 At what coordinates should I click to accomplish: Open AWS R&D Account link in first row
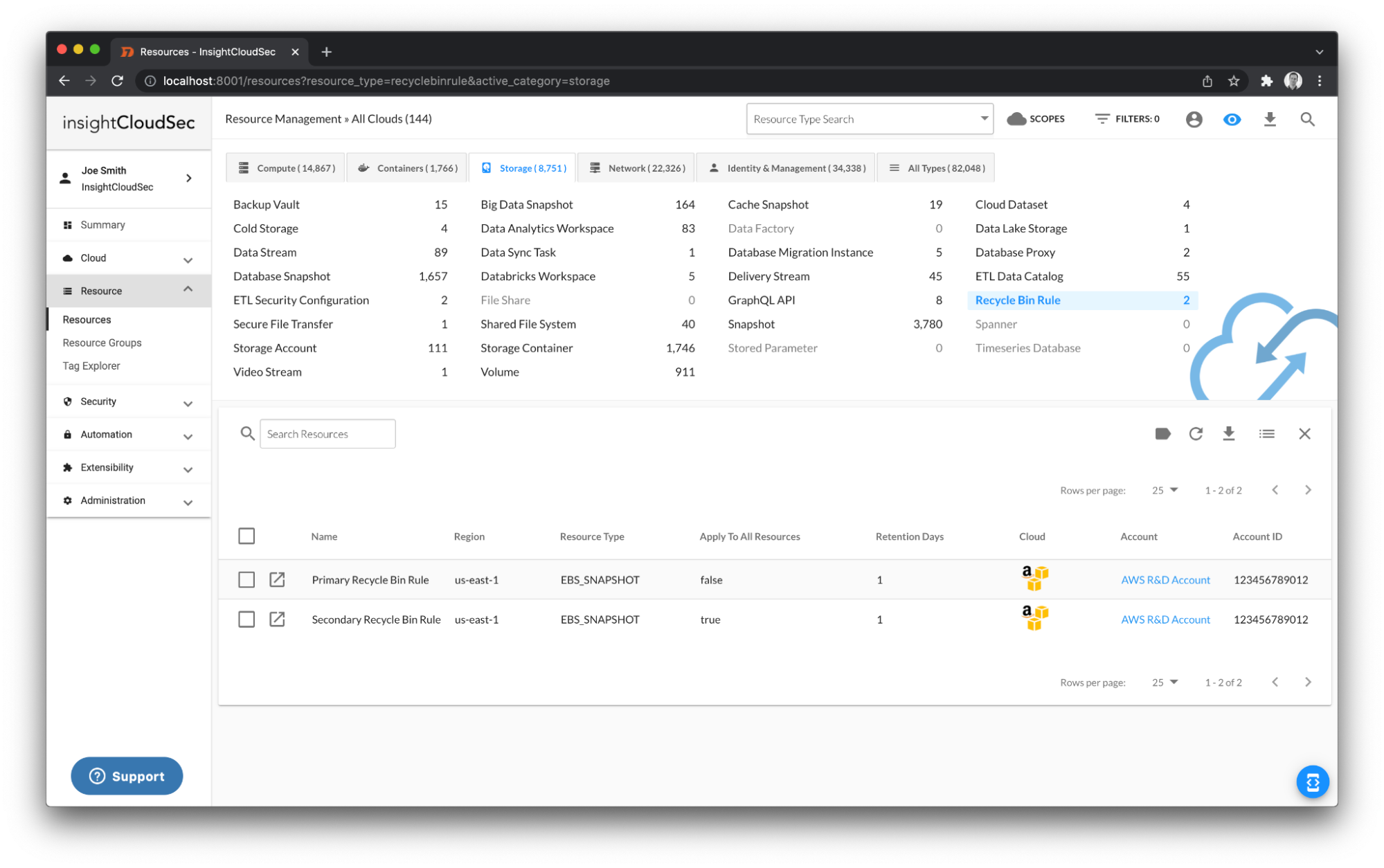click(x=1165, y=580)
